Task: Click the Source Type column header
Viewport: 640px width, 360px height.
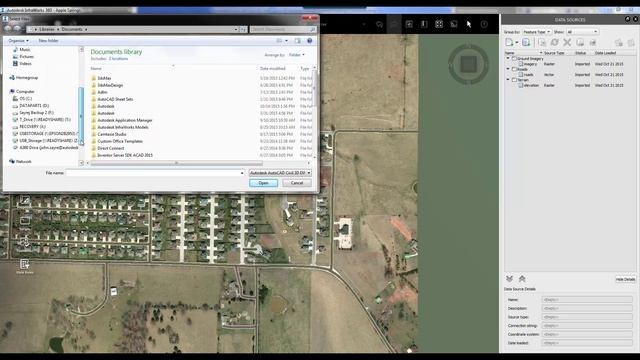Action: pyautogui.click(x=554, y=53)
